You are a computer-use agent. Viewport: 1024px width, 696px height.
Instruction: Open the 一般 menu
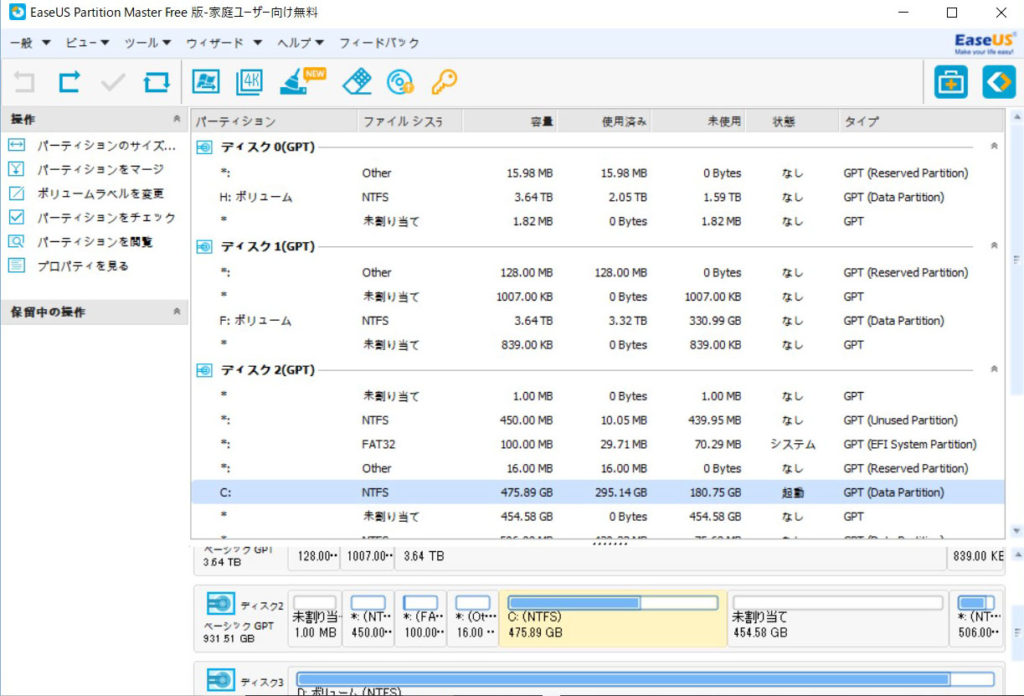pyautogui.click(x=30, y=43)
